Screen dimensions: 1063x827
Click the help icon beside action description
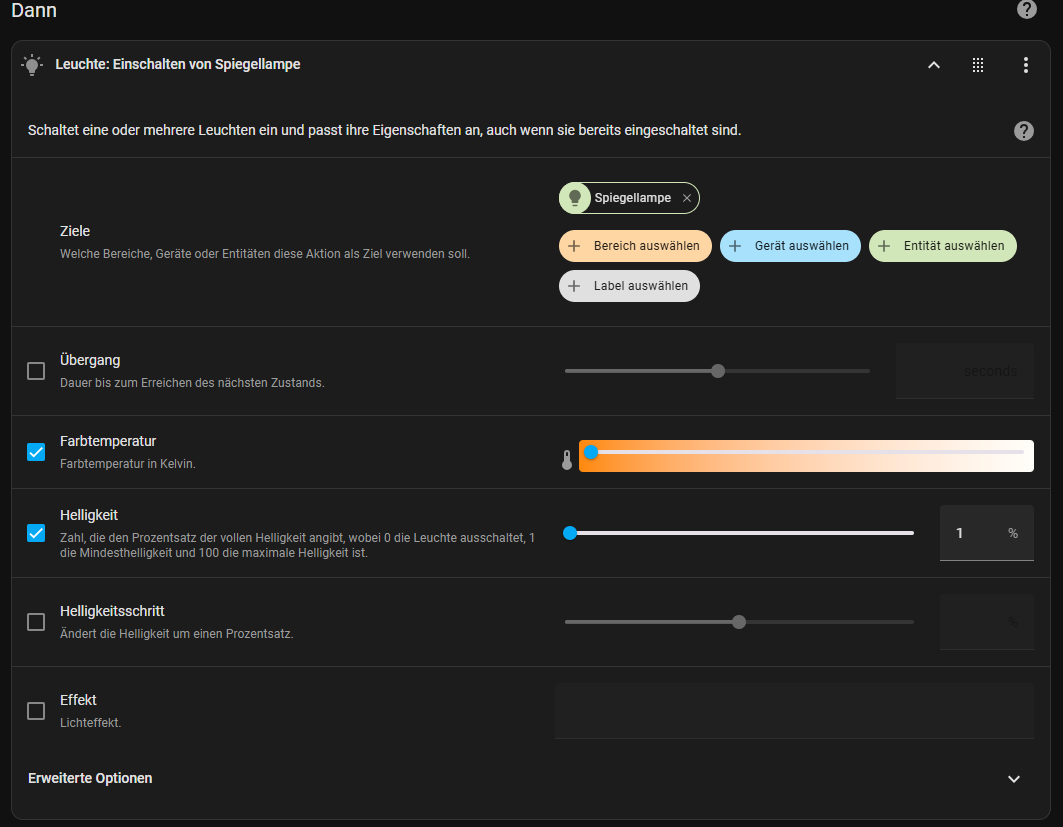pyautogui.click(x=1023, y=131)
